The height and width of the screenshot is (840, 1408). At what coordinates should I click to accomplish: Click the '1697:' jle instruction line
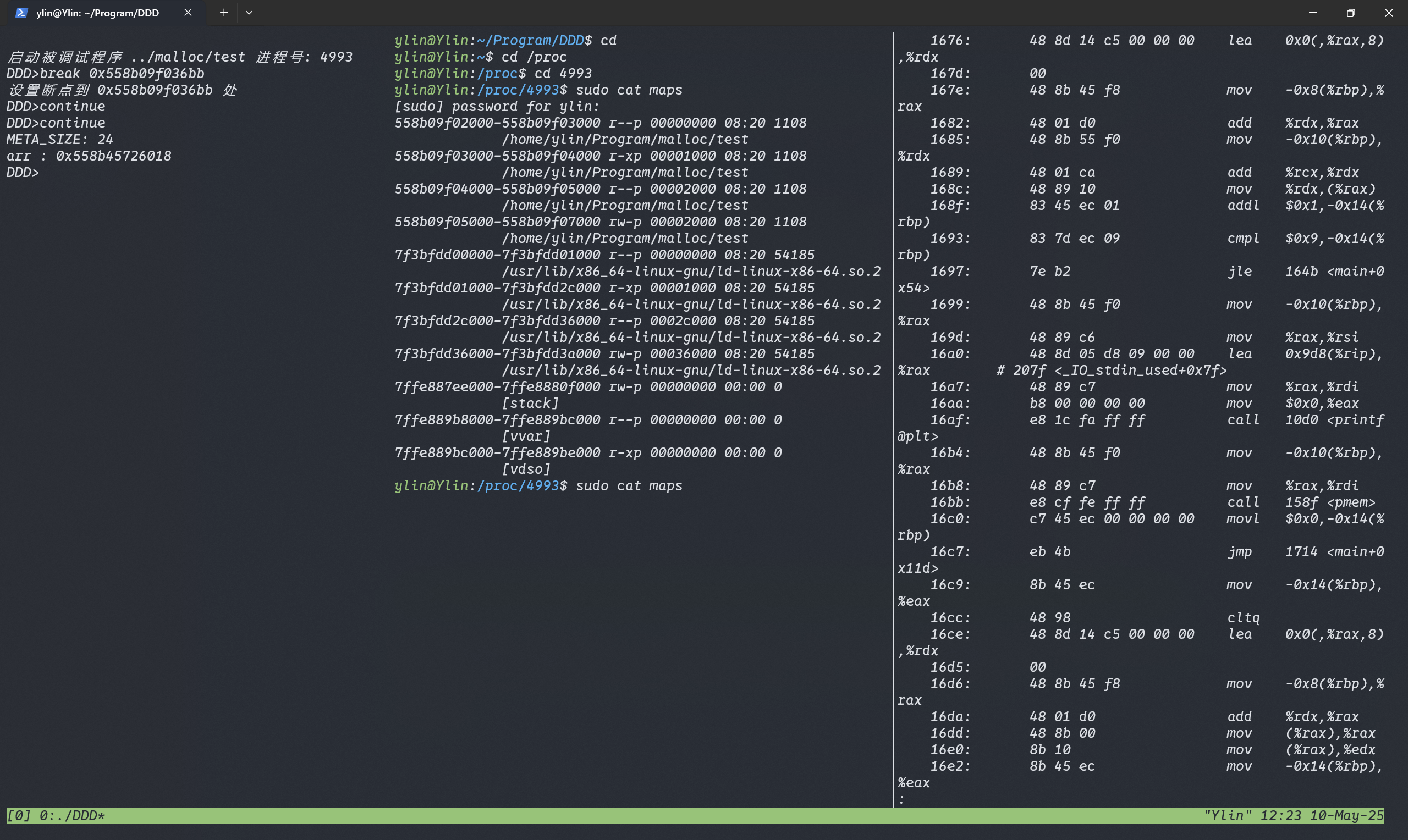click(x=1157, y=271)
